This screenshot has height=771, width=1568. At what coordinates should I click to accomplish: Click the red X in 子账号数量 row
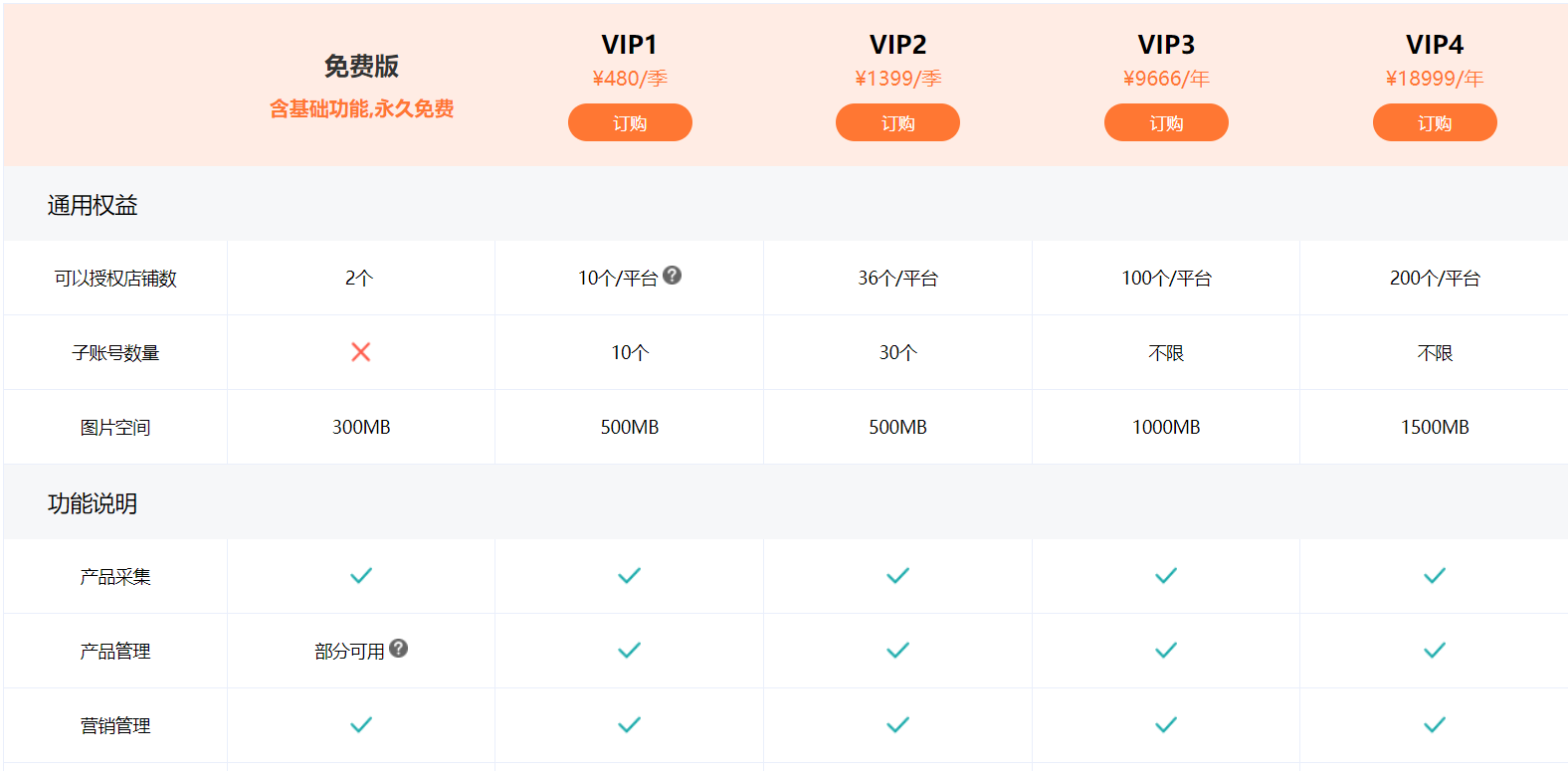361,352
